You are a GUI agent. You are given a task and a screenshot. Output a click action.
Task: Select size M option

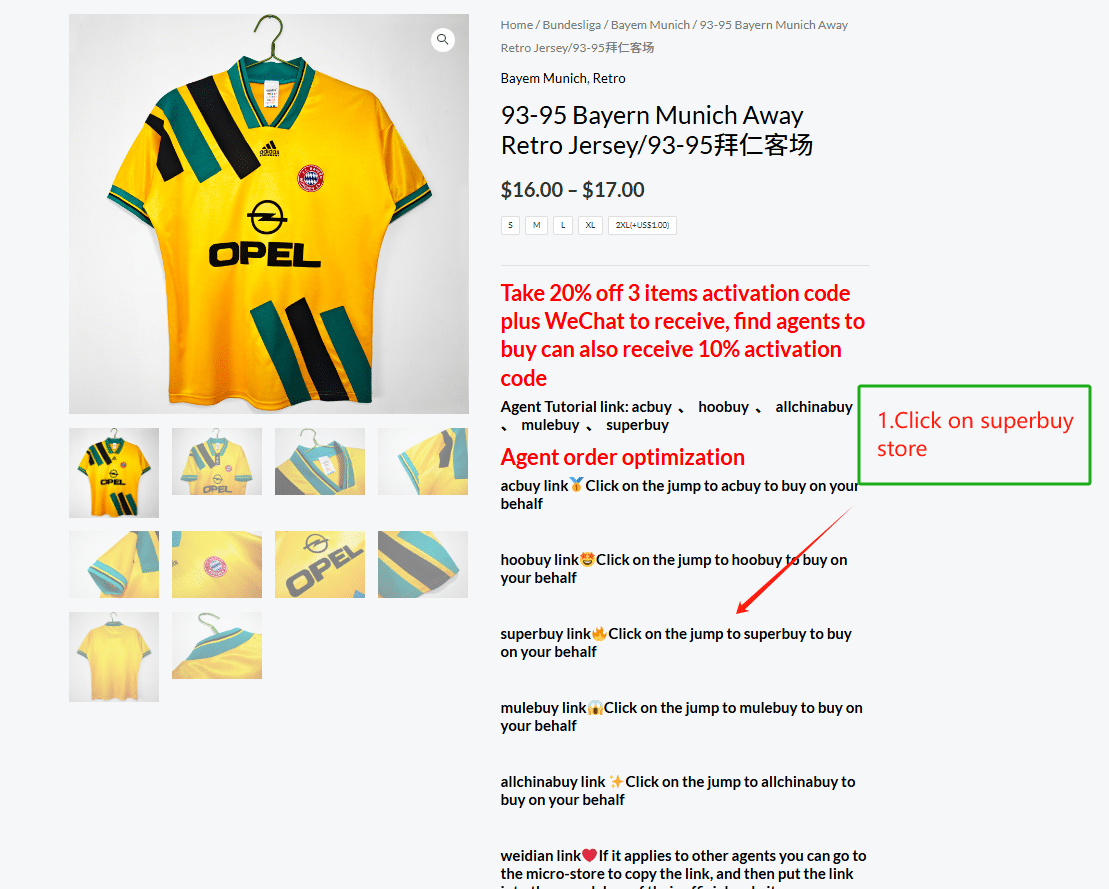(x=536, y=226)
